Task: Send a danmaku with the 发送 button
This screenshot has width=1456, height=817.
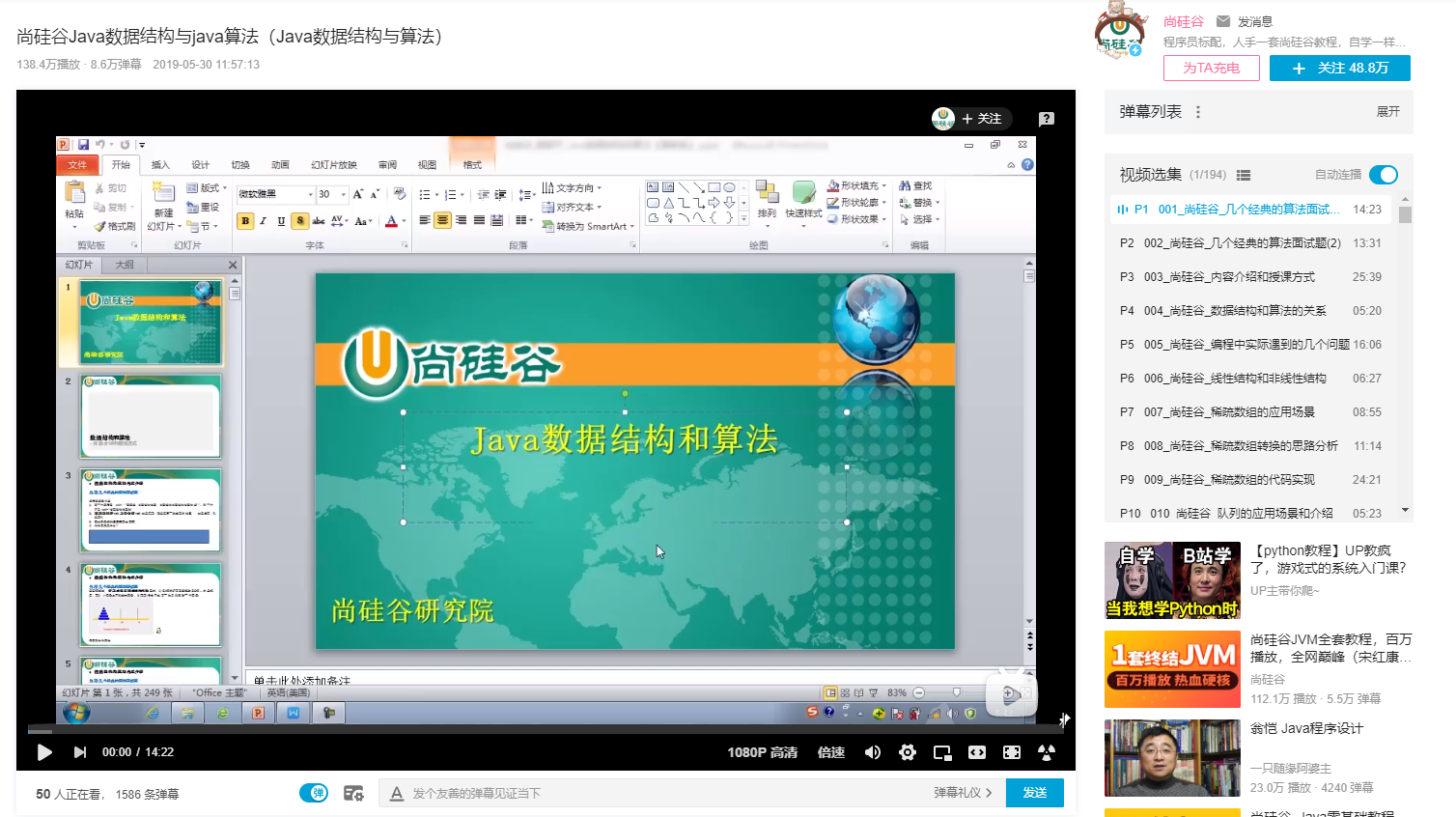Action: [1034, 792]
